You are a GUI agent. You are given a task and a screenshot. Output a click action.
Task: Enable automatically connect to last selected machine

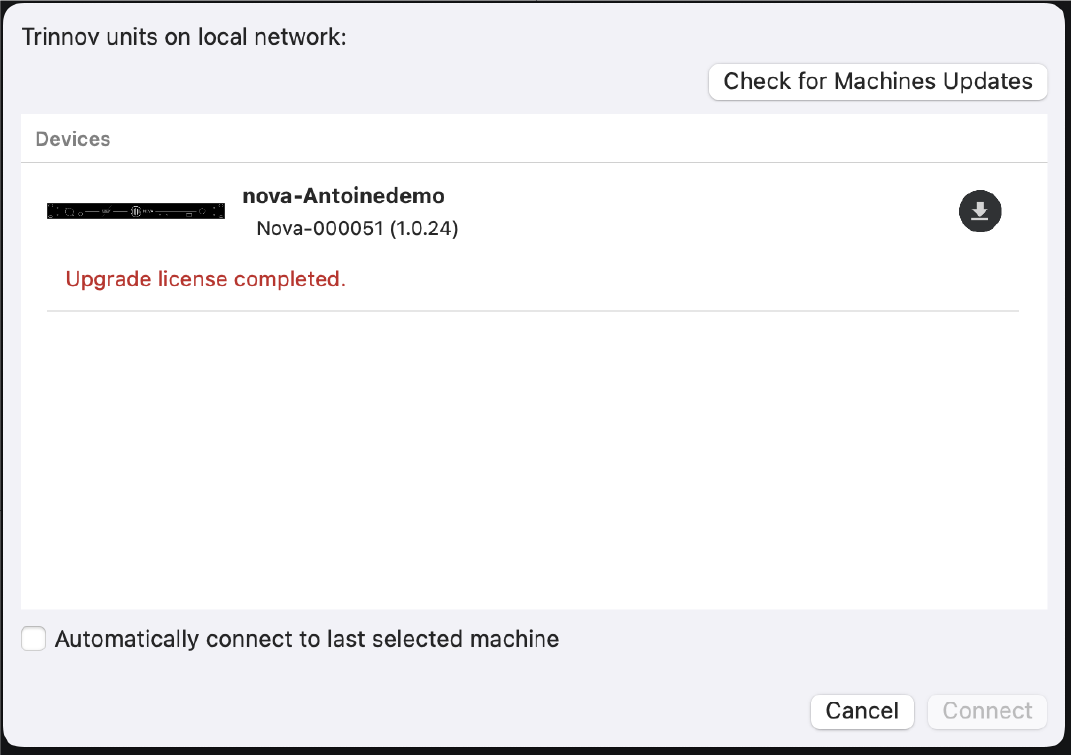click(34, 639)
